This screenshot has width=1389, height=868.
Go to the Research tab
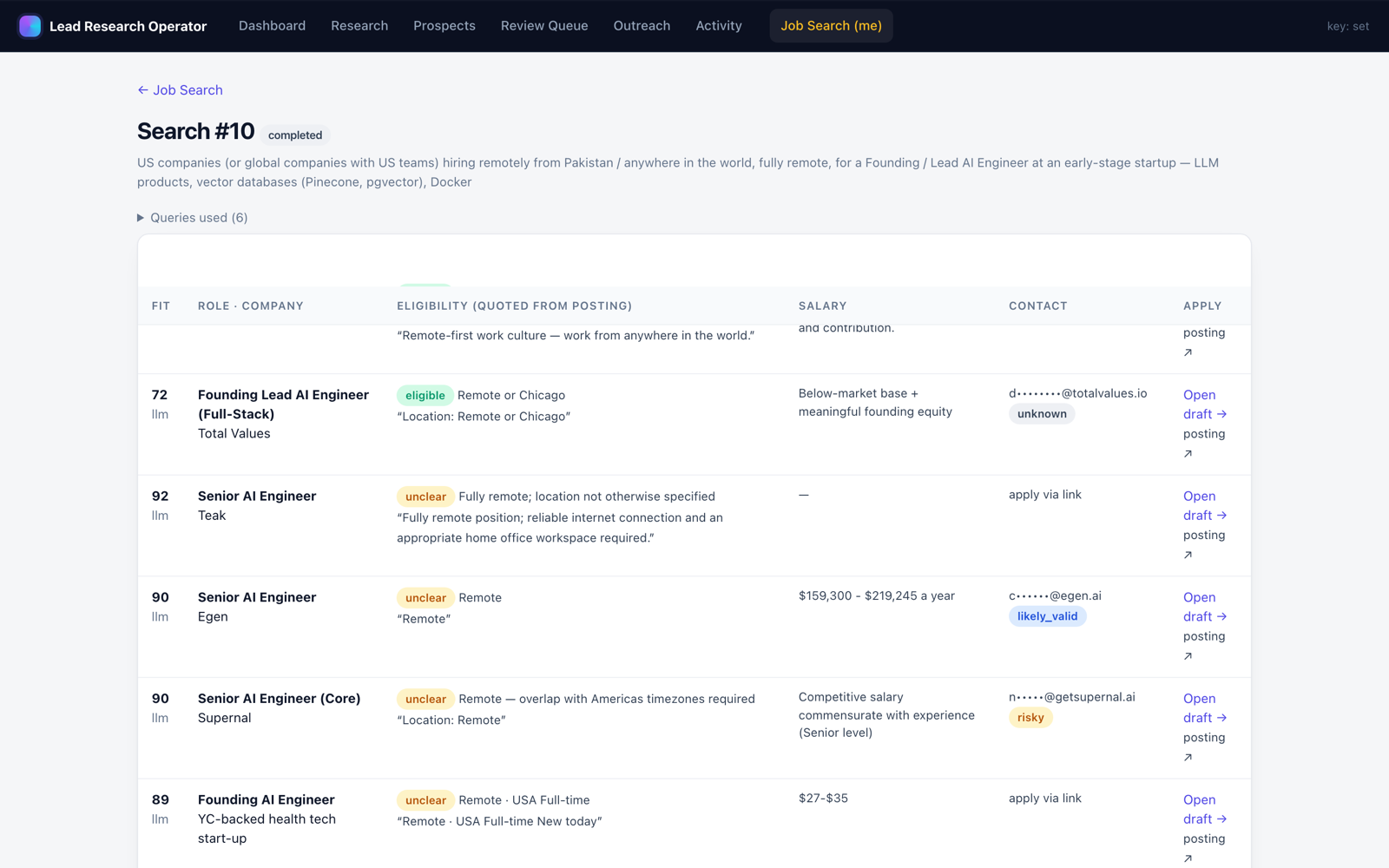(359, 26)
